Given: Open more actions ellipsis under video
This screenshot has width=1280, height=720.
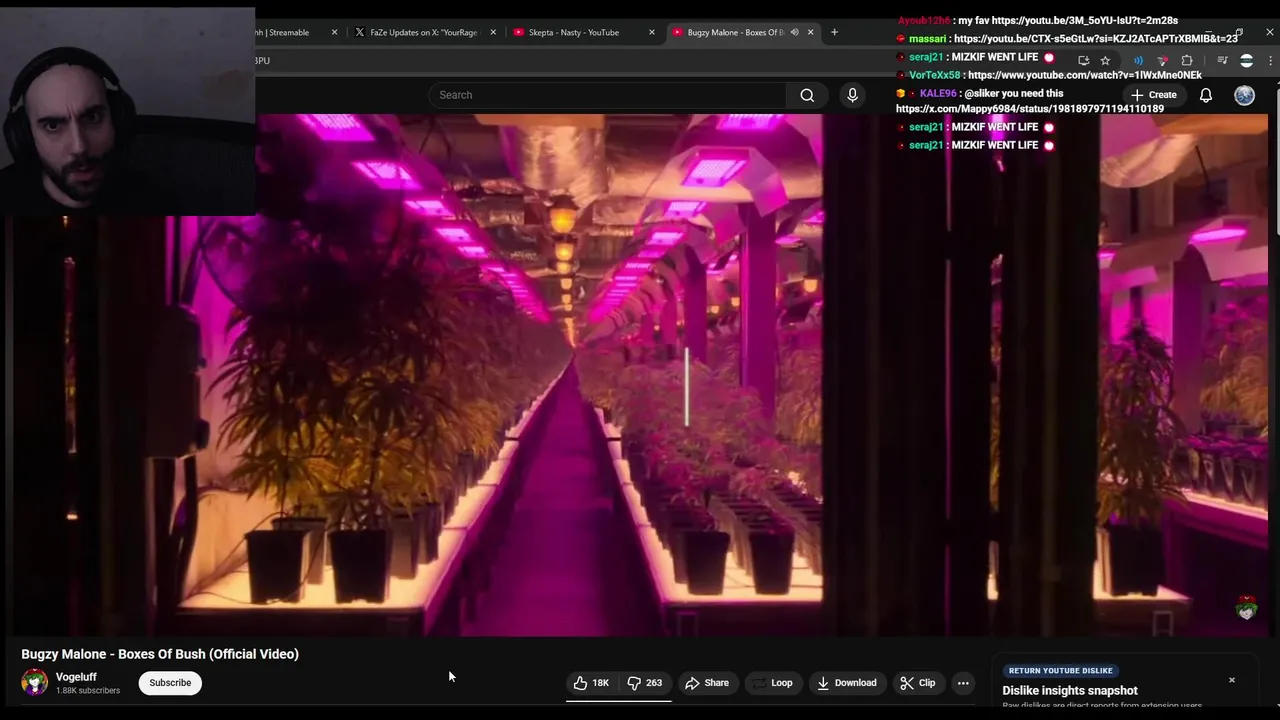Looking at the screenshot, I should (963, 683).
